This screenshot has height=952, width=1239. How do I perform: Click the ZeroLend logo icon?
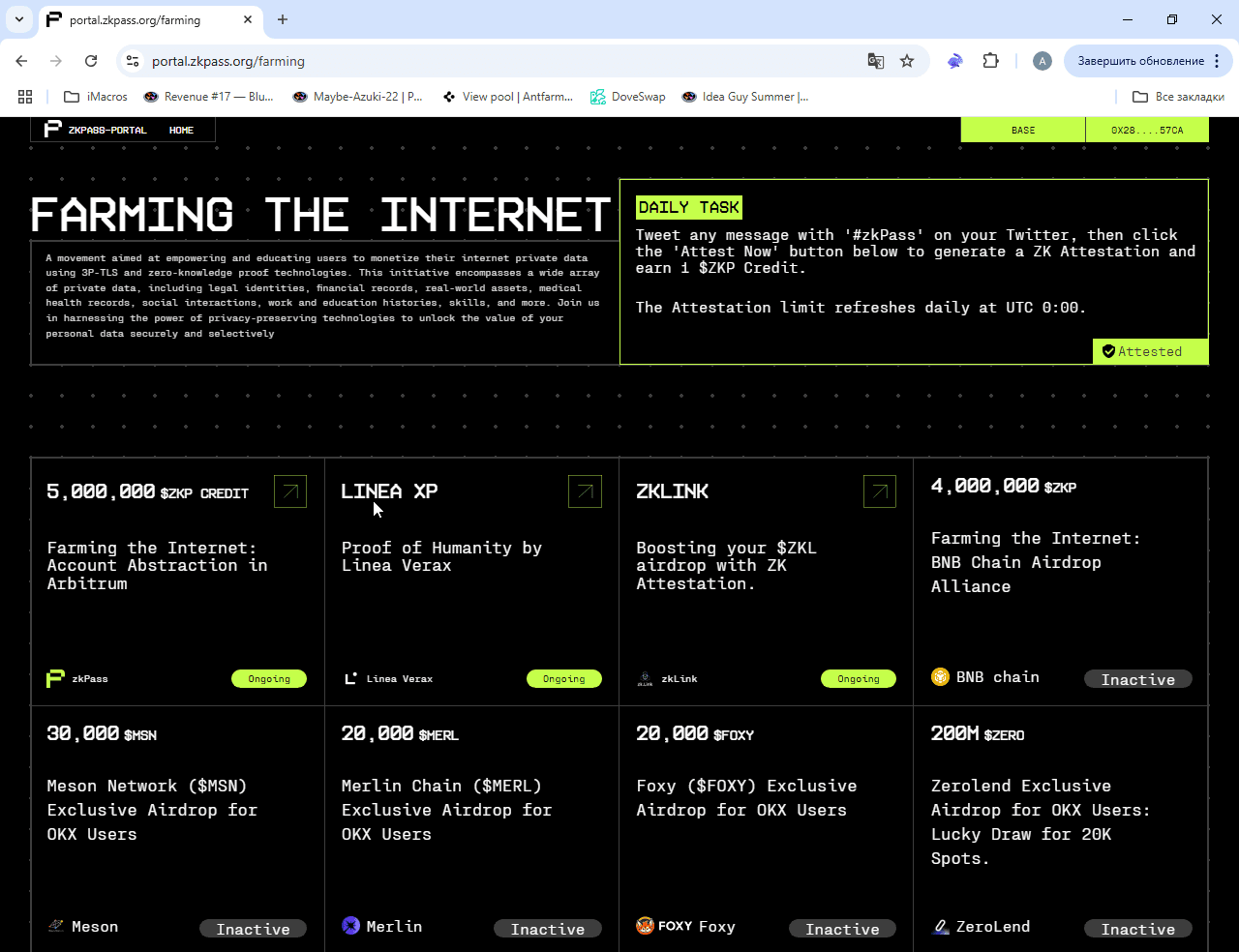coord(940,926)
